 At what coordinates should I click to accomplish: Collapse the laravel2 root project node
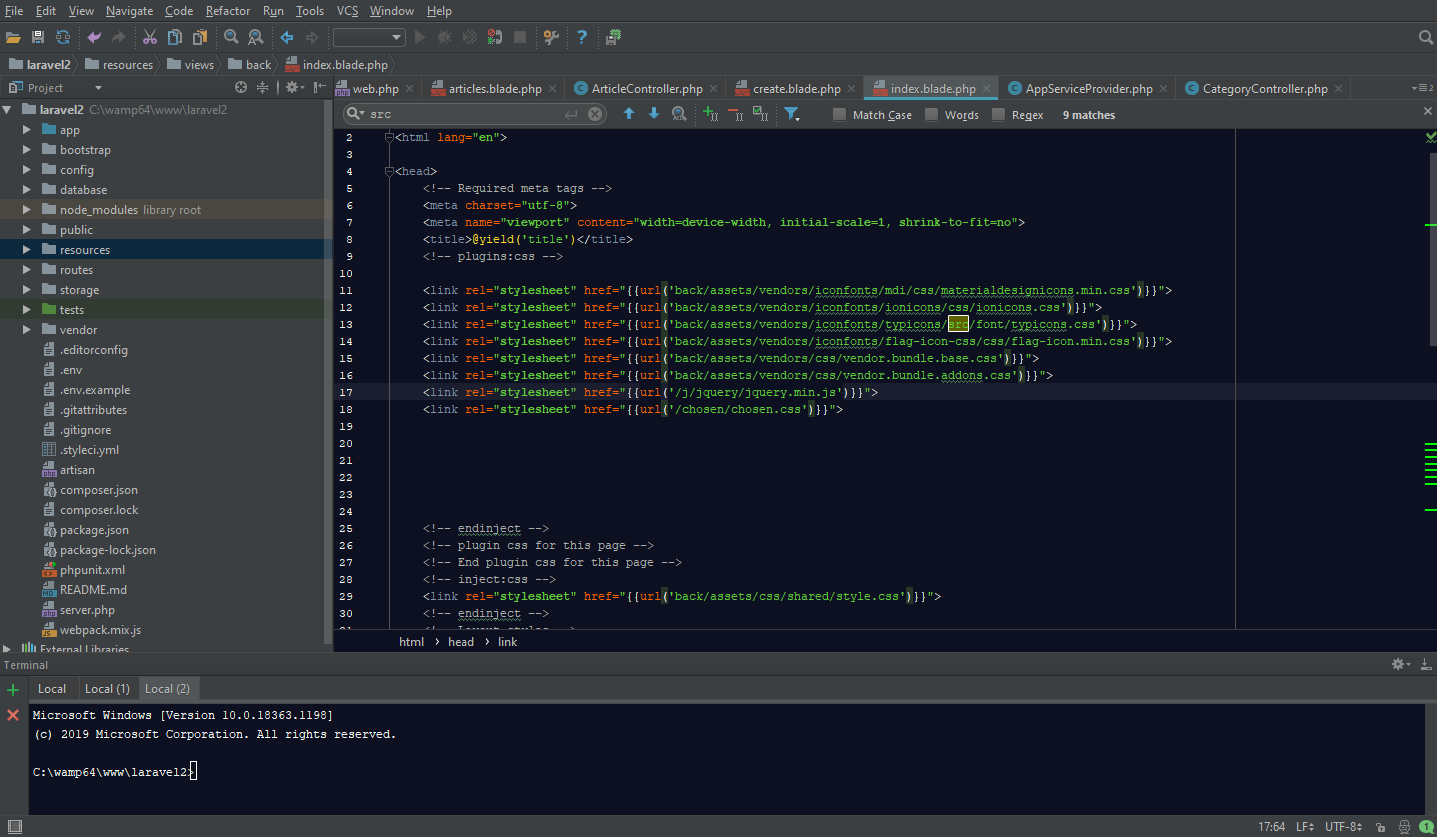pyautogui.click(x=8, y=110)
